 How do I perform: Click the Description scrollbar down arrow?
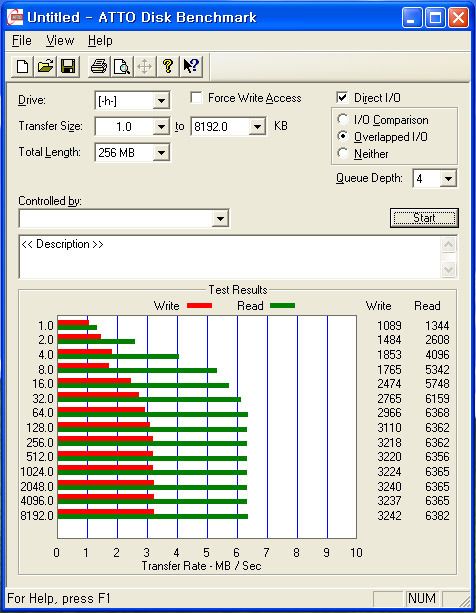pos(449,269)
